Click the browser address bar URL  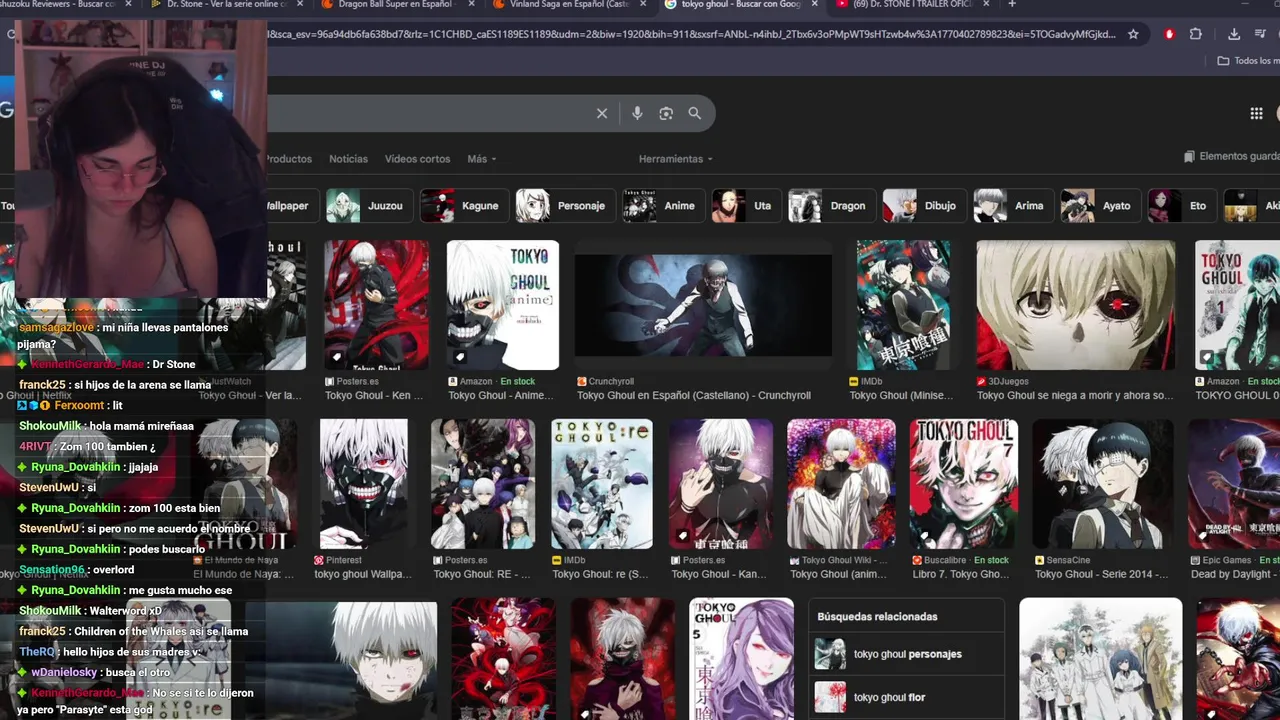pos(690,34)
